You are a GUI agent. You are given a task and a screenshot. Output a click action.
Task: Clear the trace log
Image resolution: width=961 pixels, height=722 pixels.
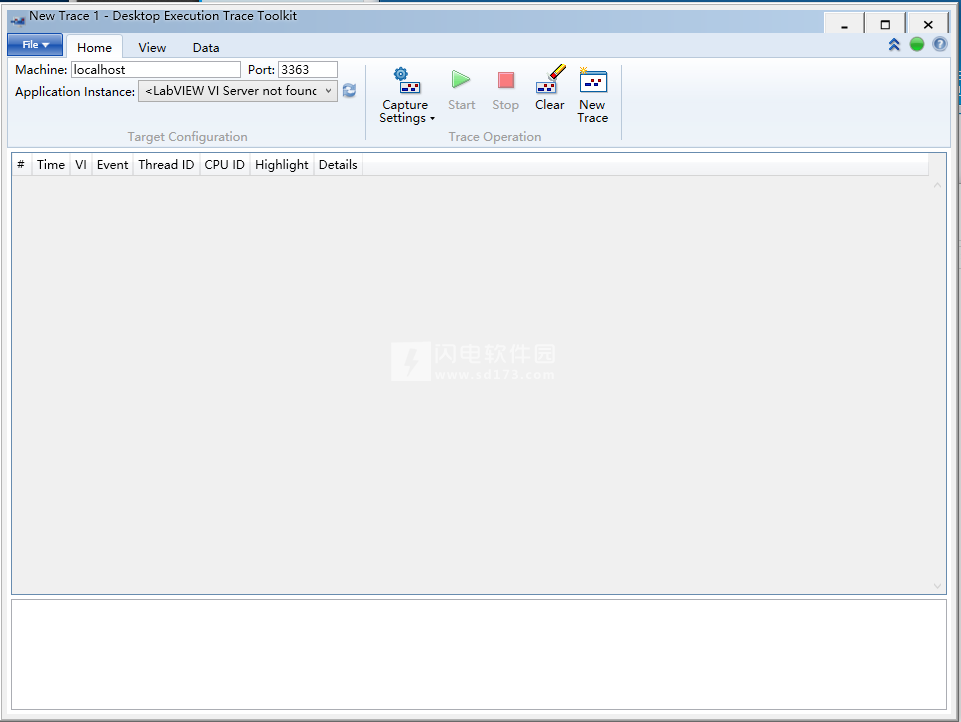coord(550,89)
